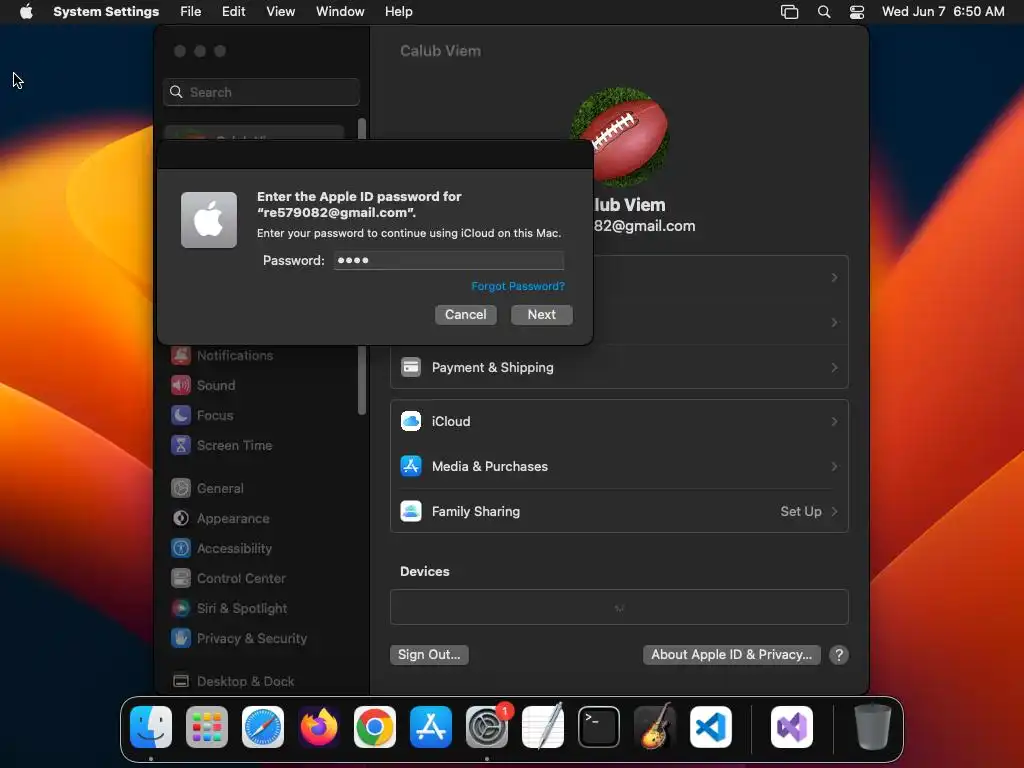Click the Sign Out... button
Image resolution: width=1024 pixels, height=768 pixels.
click(x=429, y=654)
